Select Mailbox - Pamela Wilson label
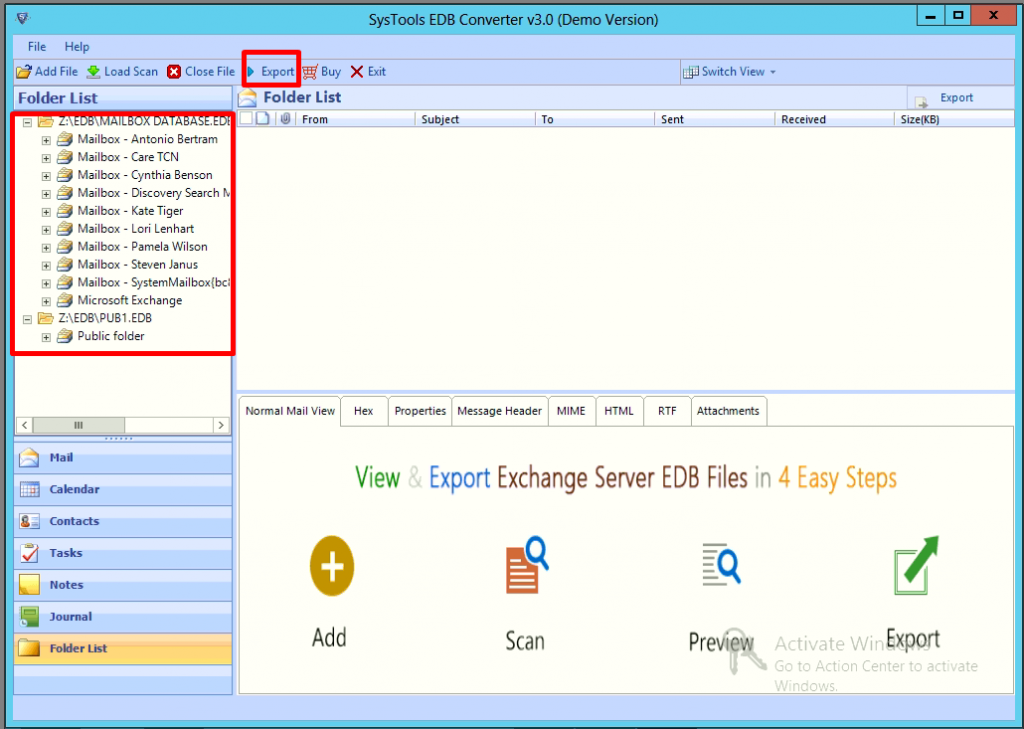The width and height of the screenshot is (1024, 729). [142, 246]
